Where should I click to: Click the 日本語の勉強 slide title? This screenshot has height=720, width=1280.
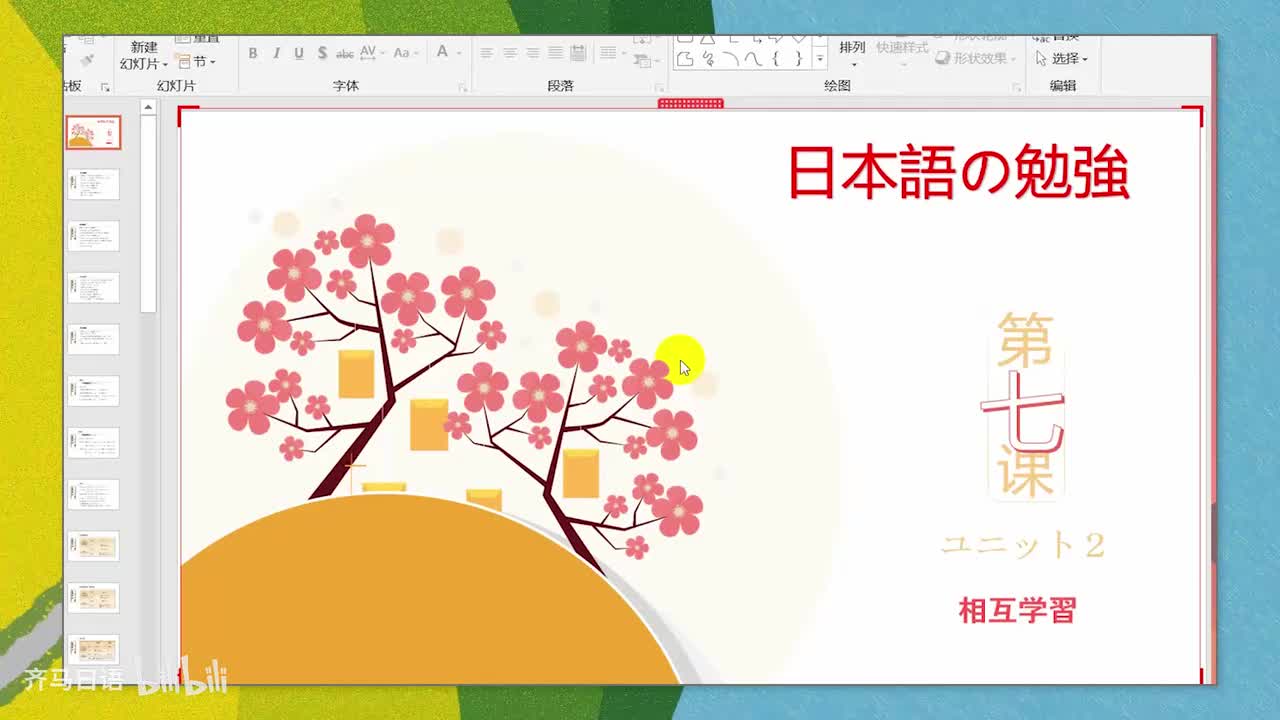tap(959, 173)
